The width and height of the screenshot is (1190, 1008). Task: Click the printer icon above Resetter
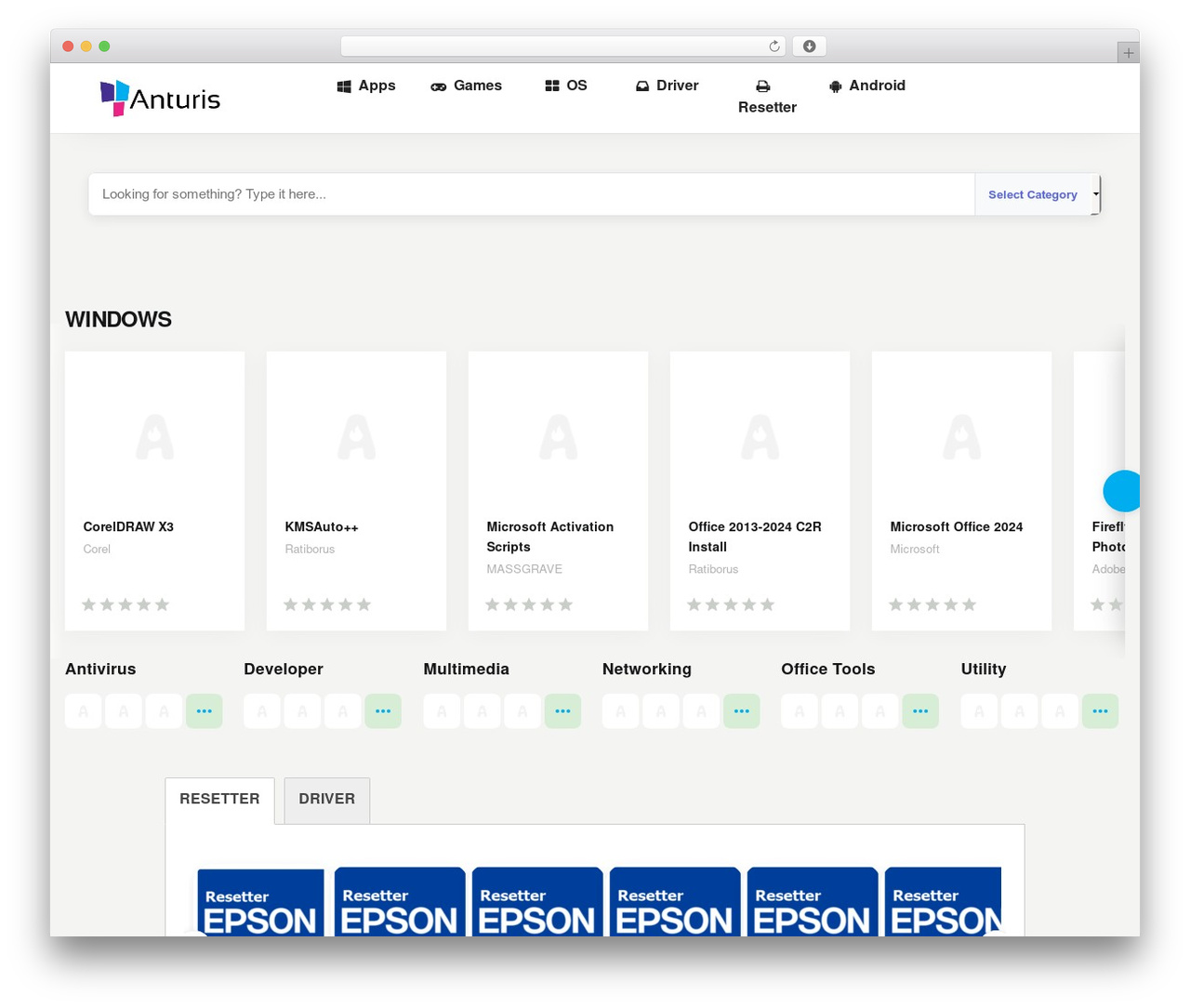762,86
